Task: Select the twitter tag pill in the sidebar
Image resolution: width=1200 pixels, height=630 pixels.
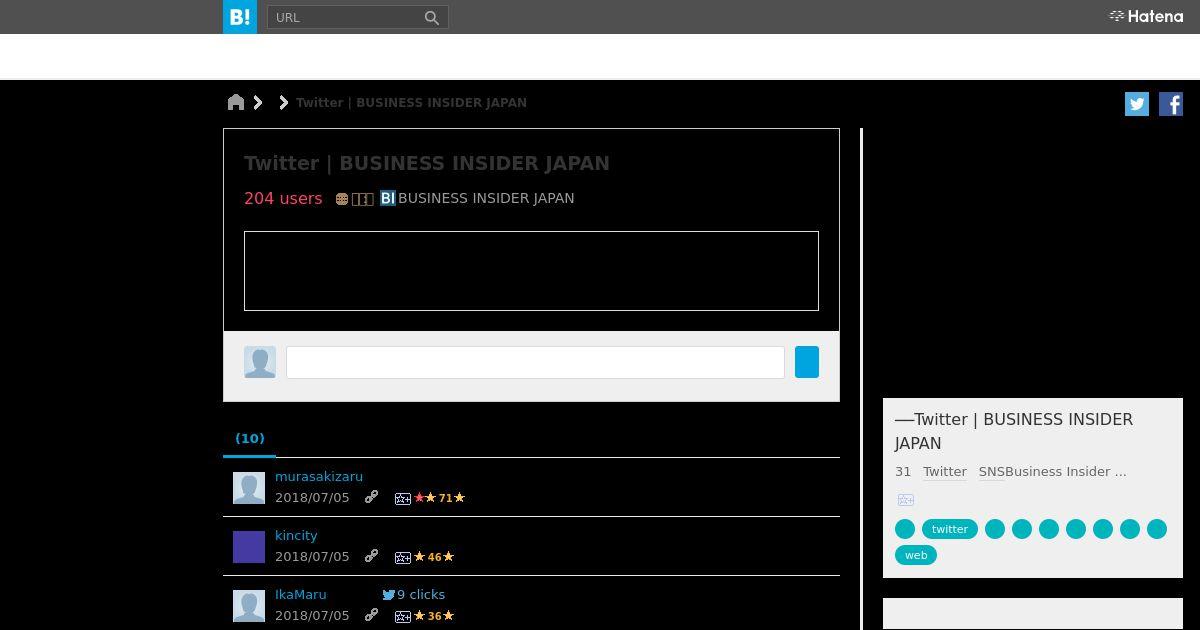Action: click(x=950, y=529)
